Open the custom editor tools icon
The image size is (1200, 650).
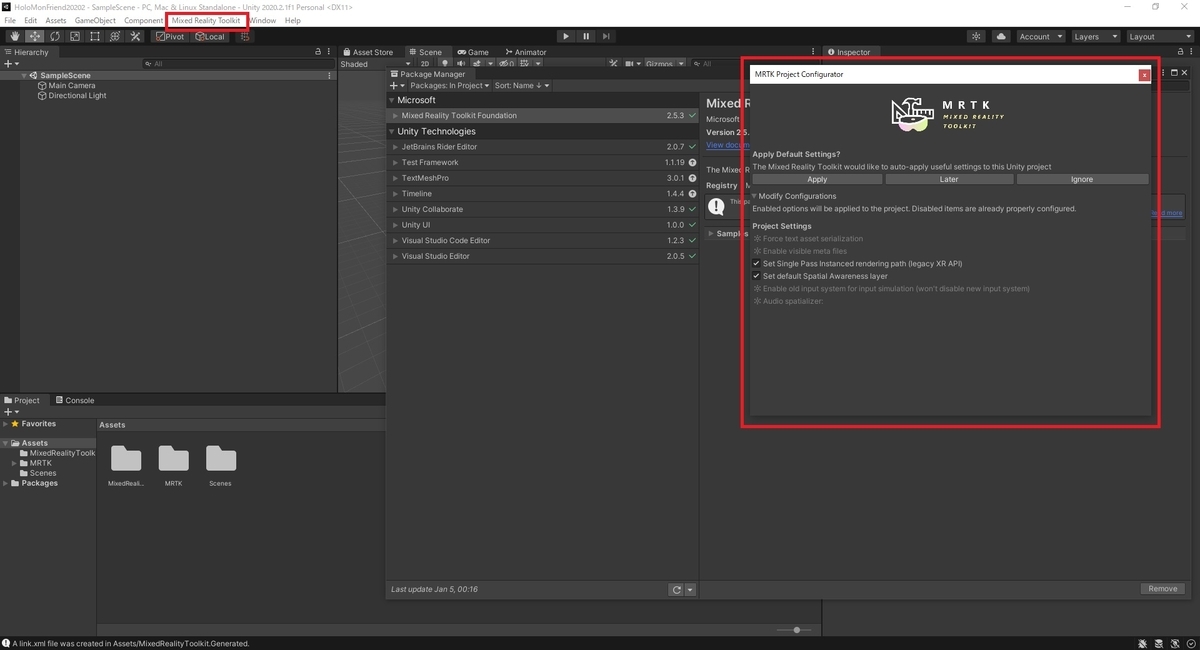[135, 36]
